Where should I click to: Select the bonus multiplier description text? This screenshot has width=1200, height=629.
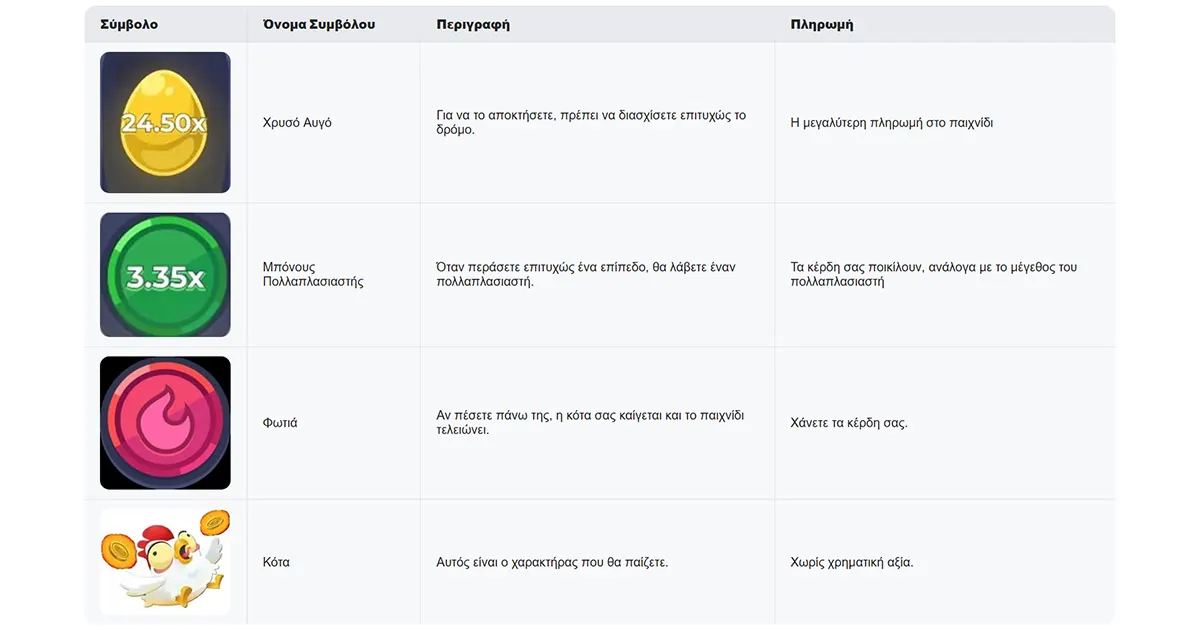[586, 274]
